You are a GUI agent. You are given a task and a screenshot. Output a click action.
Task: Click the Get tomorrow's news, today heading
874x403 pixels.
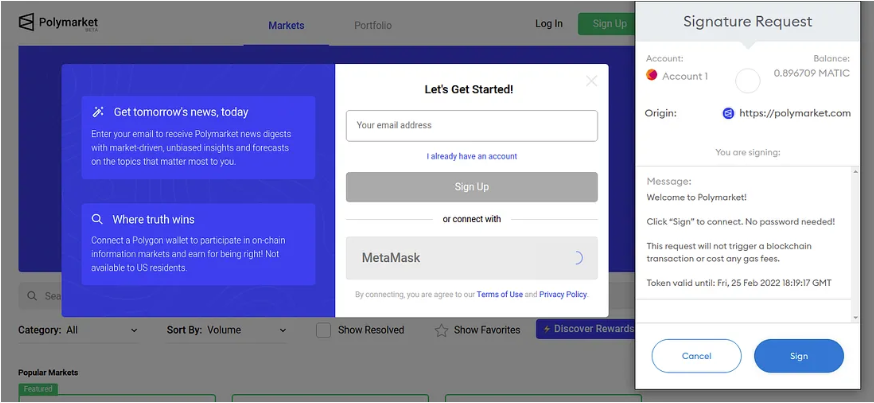[x=181, y=112]
